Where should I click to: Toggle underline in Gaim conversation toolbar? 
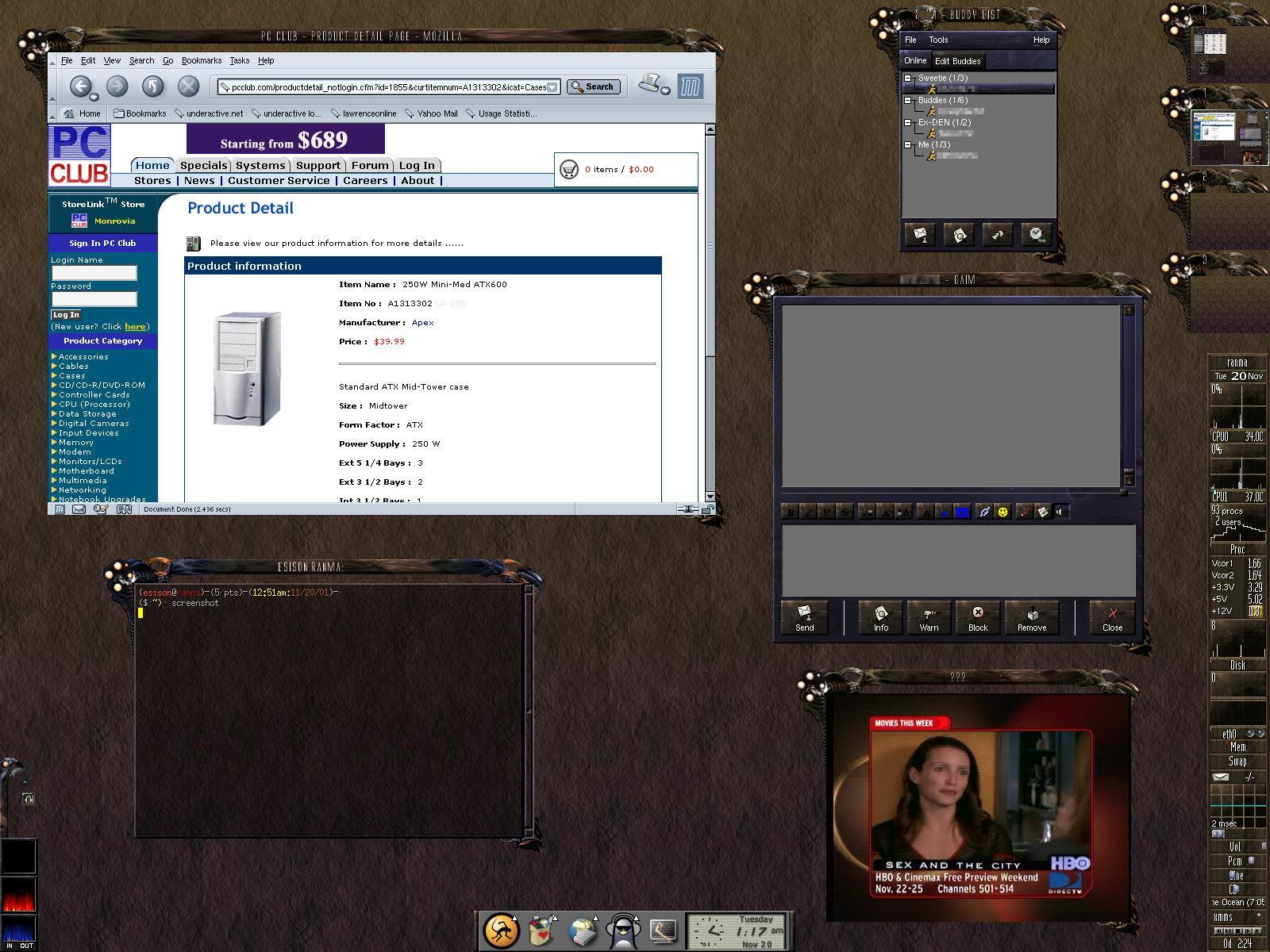click(826, 512)
